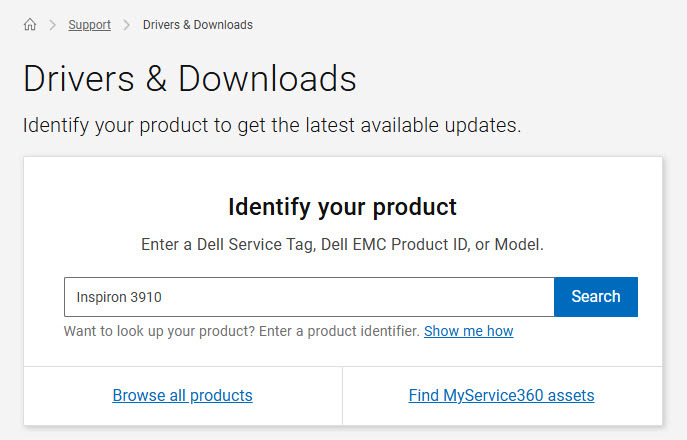Open Find MyService360 assets

501,396
